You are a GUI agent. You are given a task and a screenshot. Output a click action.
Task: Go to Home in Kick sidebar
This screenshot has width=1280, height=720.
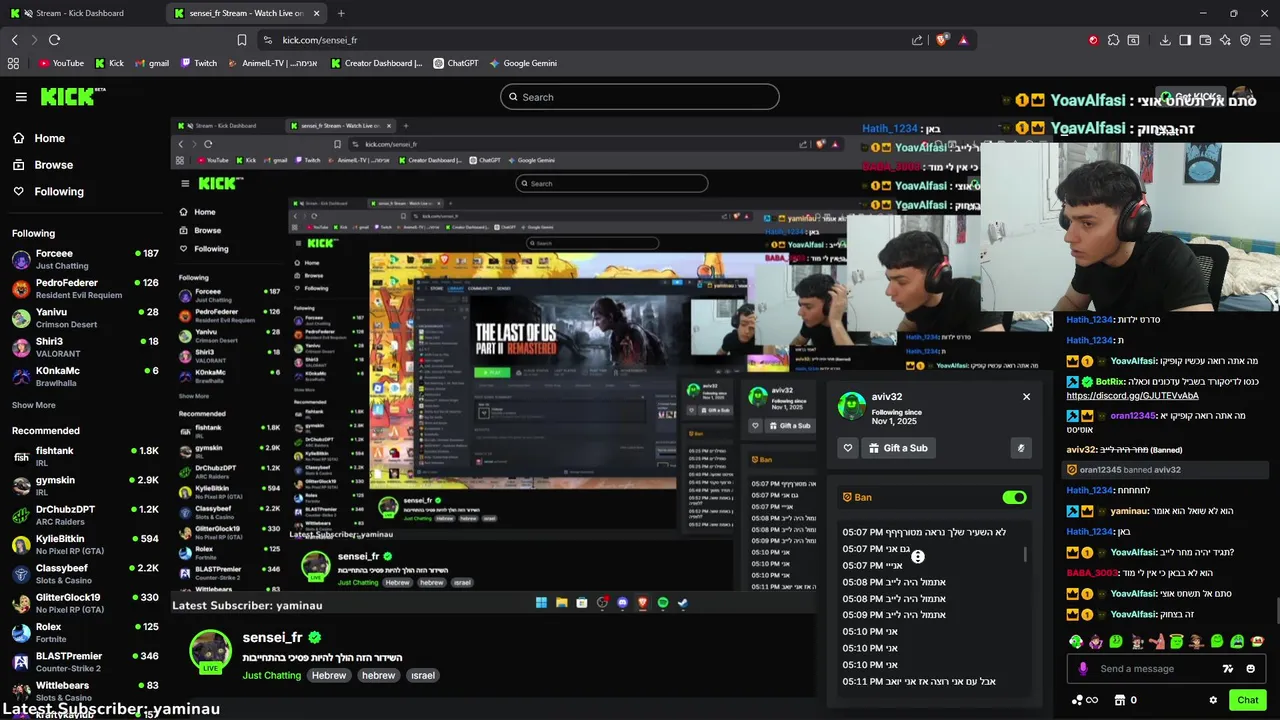39,138
